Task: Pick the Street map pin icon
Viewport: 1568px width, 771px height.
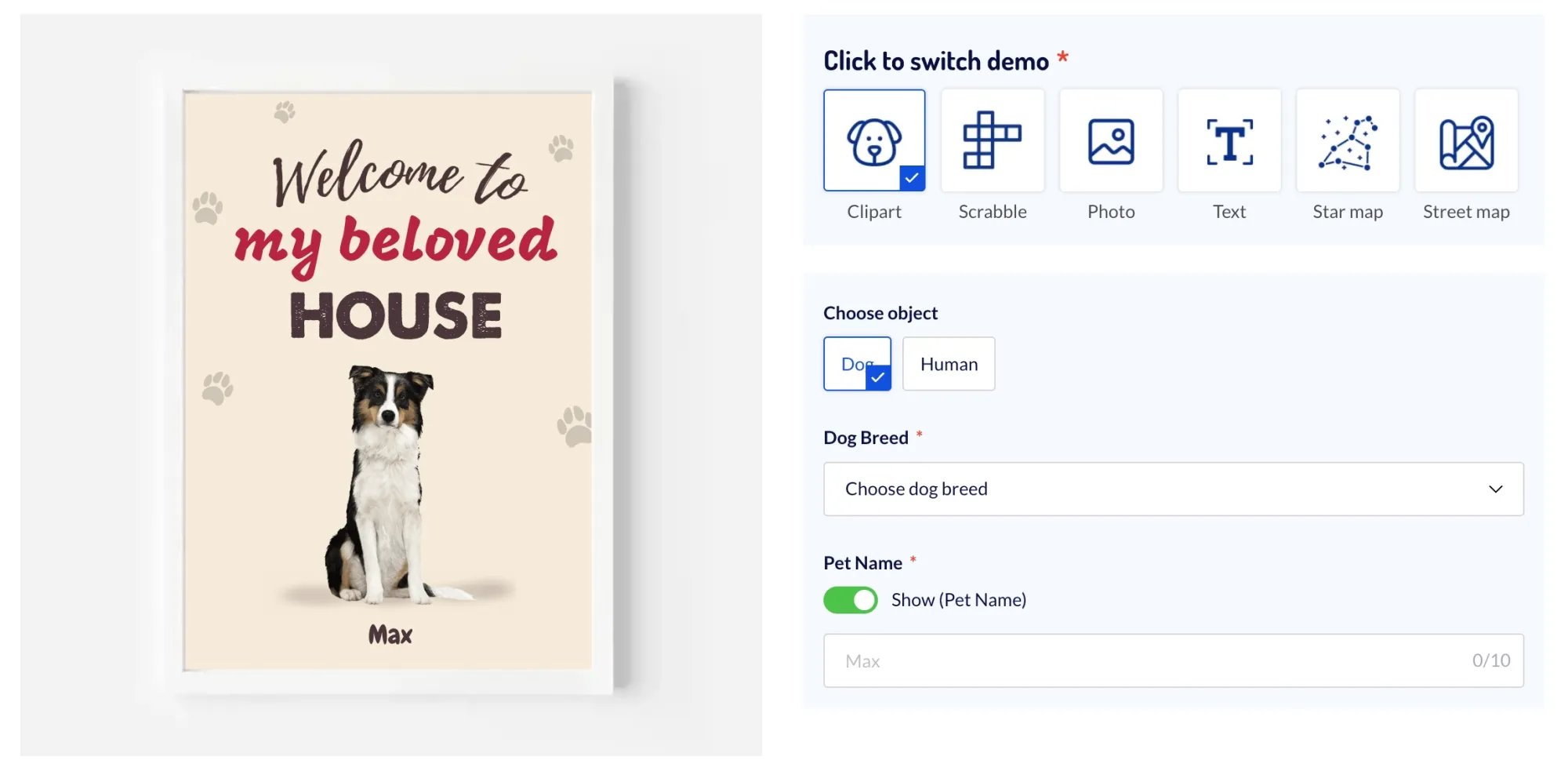Action: [x=1465, y=140]
